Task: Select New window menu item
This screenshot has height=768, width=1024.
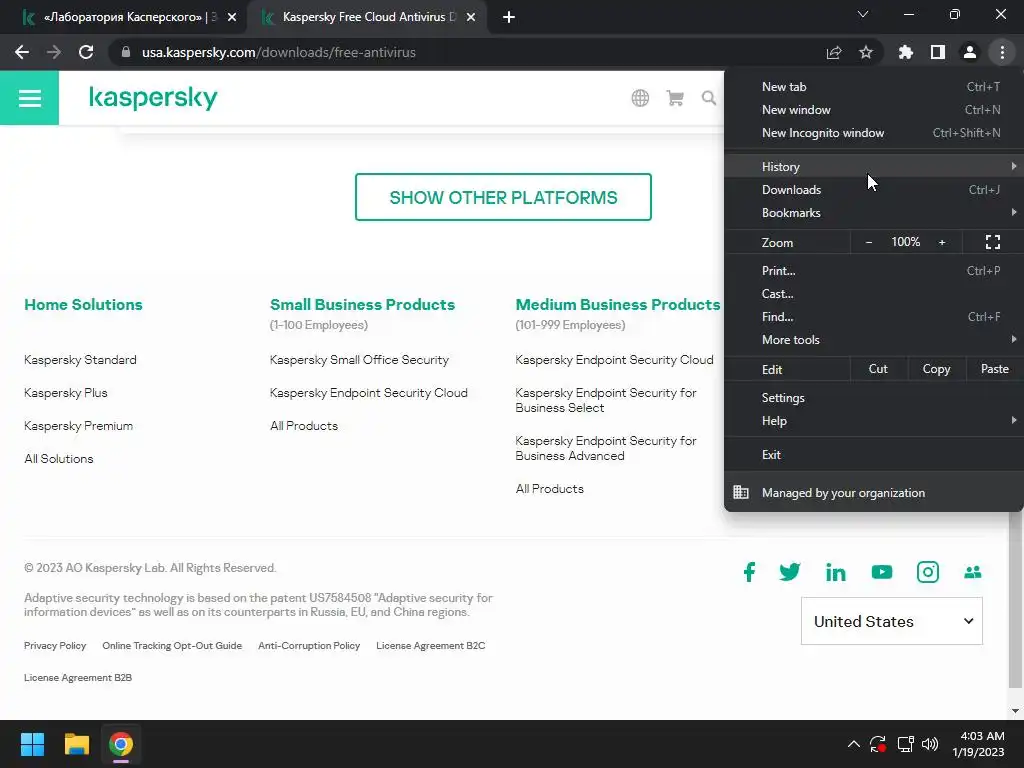Action: click(874, 110)
